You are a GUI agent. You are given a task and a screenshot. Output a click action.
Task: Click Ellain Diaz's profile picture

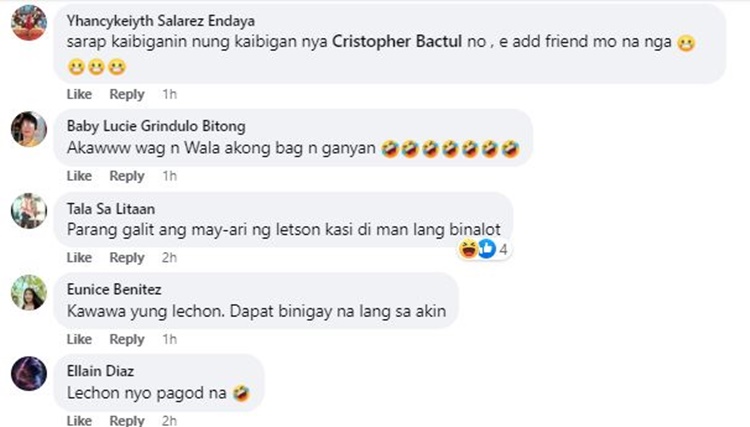tap(29, 374)
